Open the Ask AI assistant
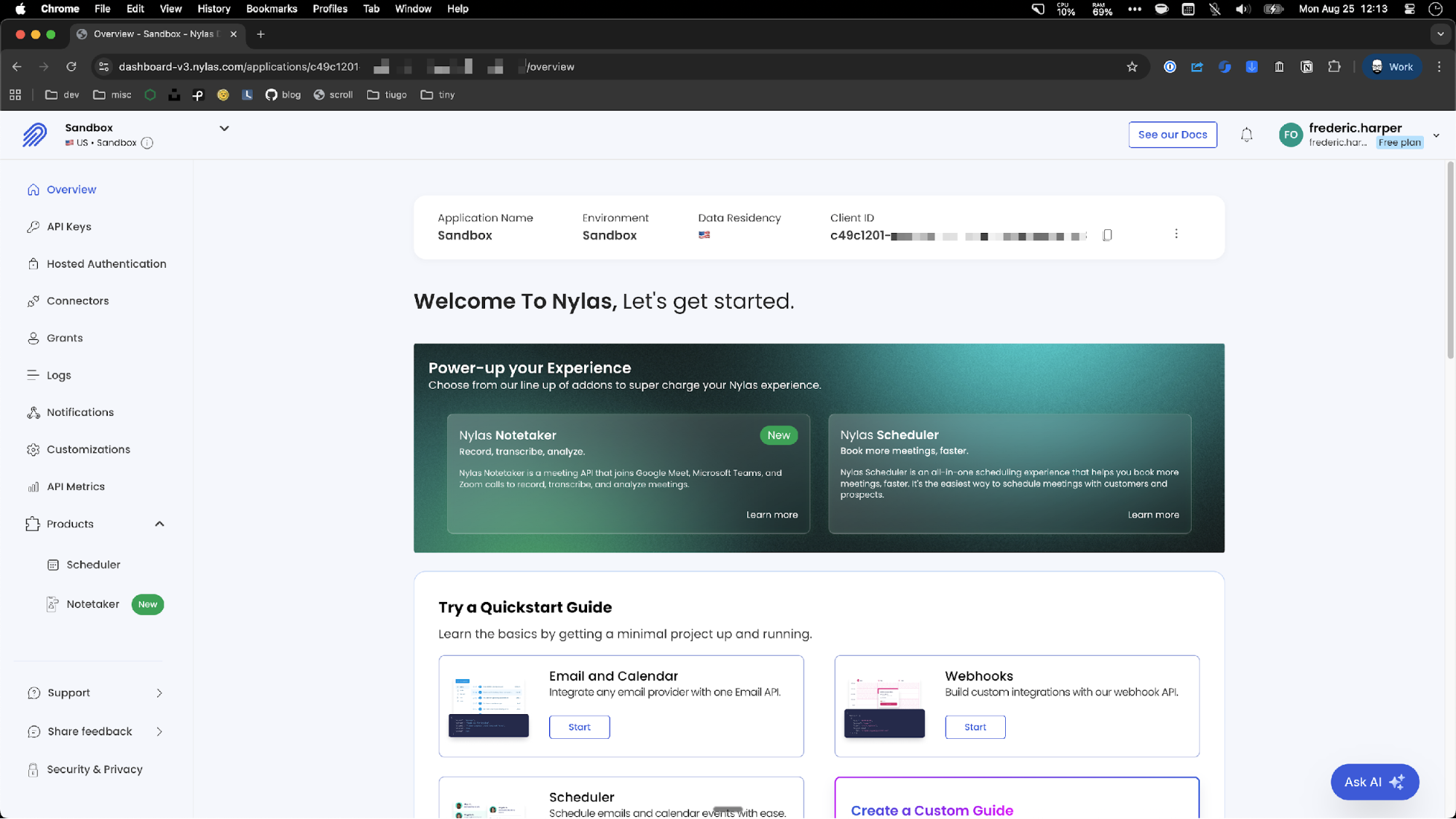The width and height of the screenshot is (1456, 819). (x=1374, y=782)
